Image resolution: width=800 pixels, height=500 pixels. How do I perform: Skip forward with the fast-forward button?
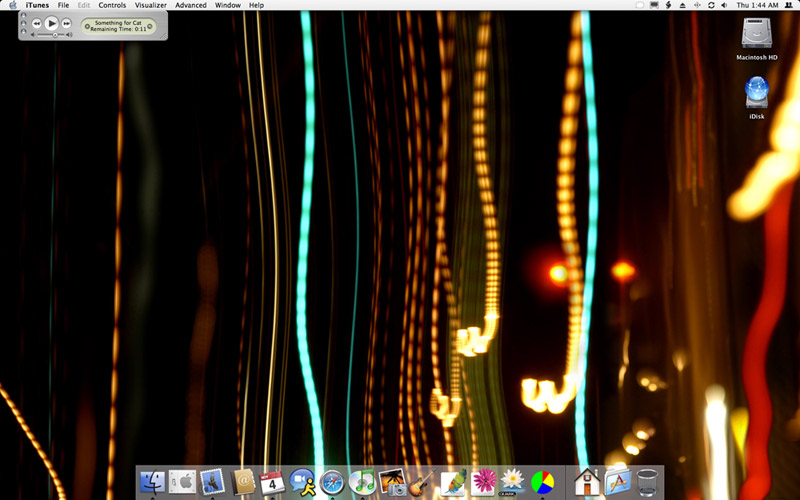(66, 23)
